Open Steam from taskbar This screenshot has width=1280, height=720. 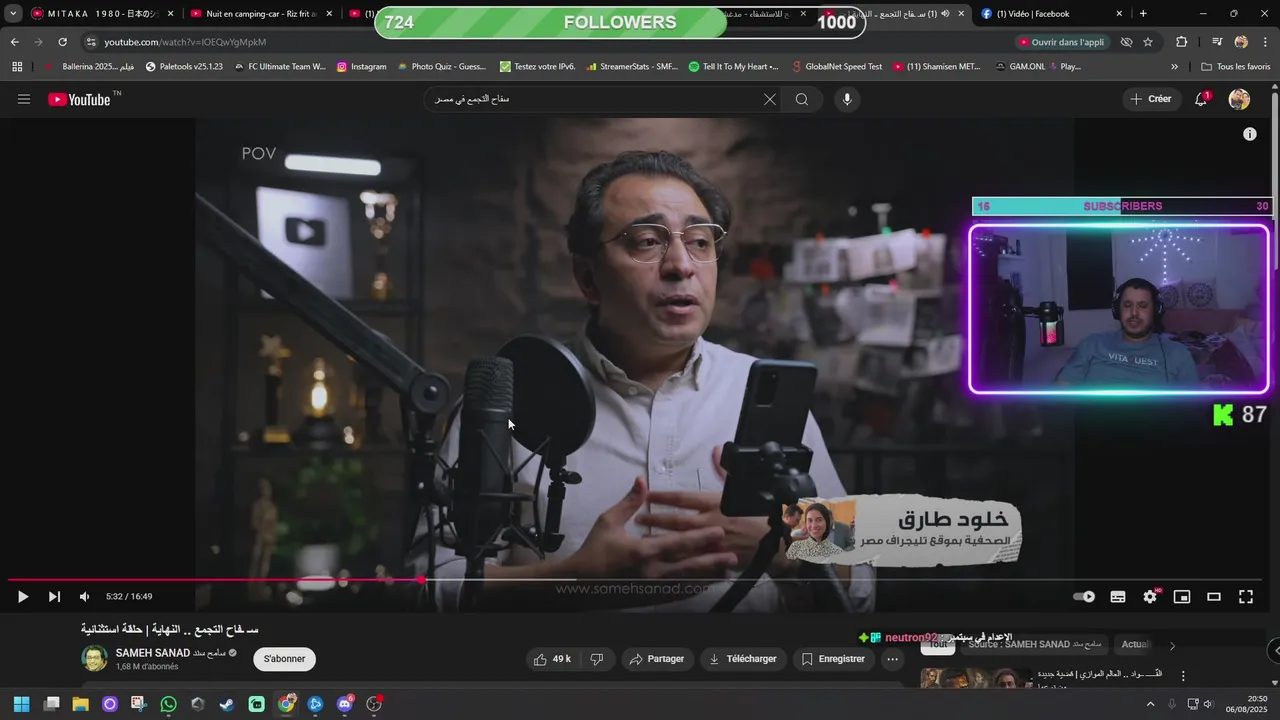(227, 704)
